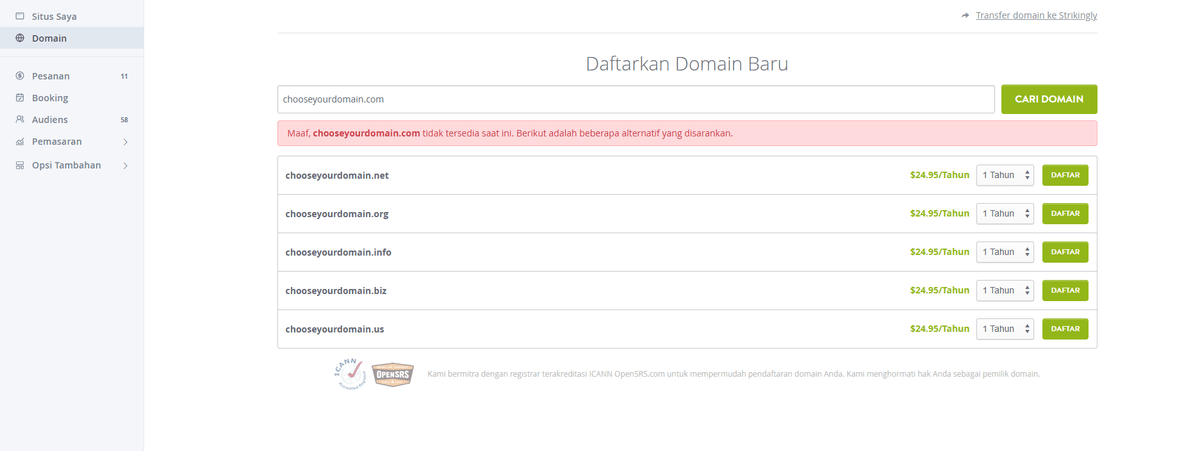
Task: Open year dropdown for chooseyourdomain.info
Action: [1005, 252]
